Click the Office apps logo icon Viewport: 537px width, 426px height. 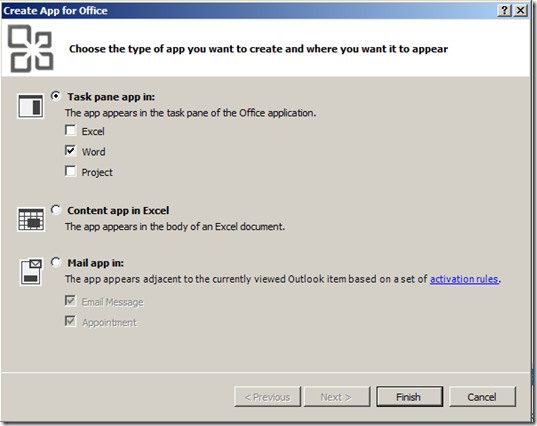(x=30, y=48)
